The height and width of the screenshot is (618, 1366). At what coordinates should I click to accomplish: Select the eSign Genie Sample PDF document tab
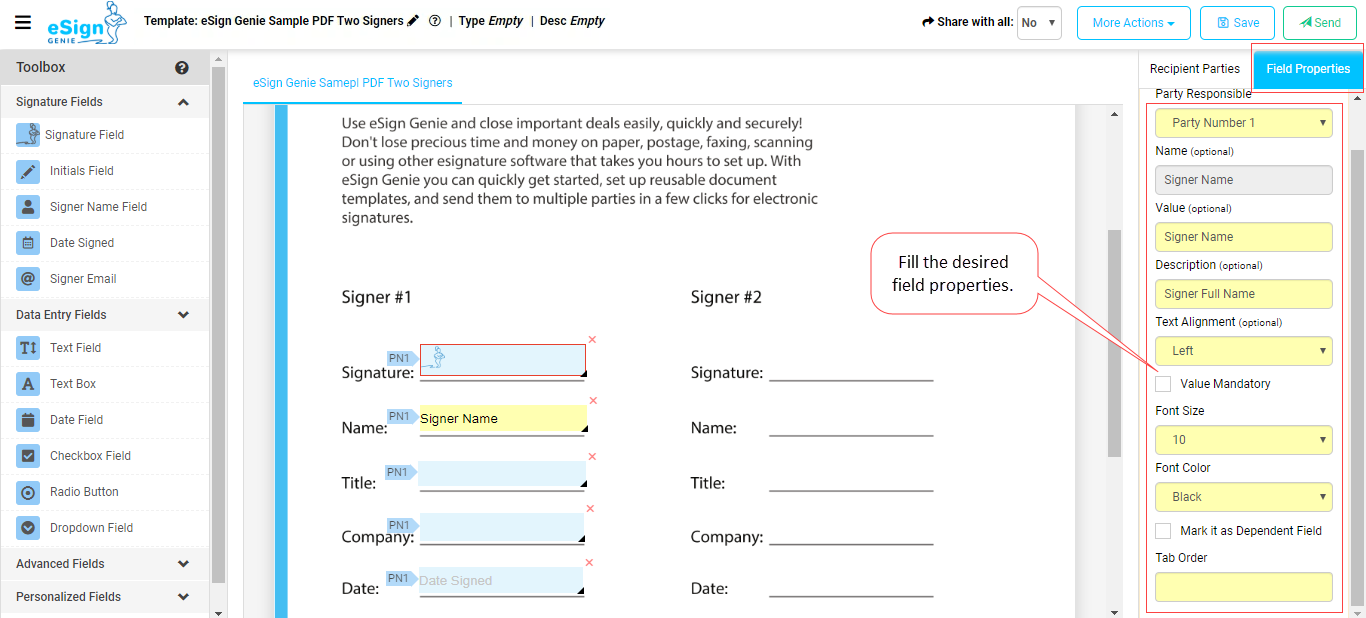352,83
